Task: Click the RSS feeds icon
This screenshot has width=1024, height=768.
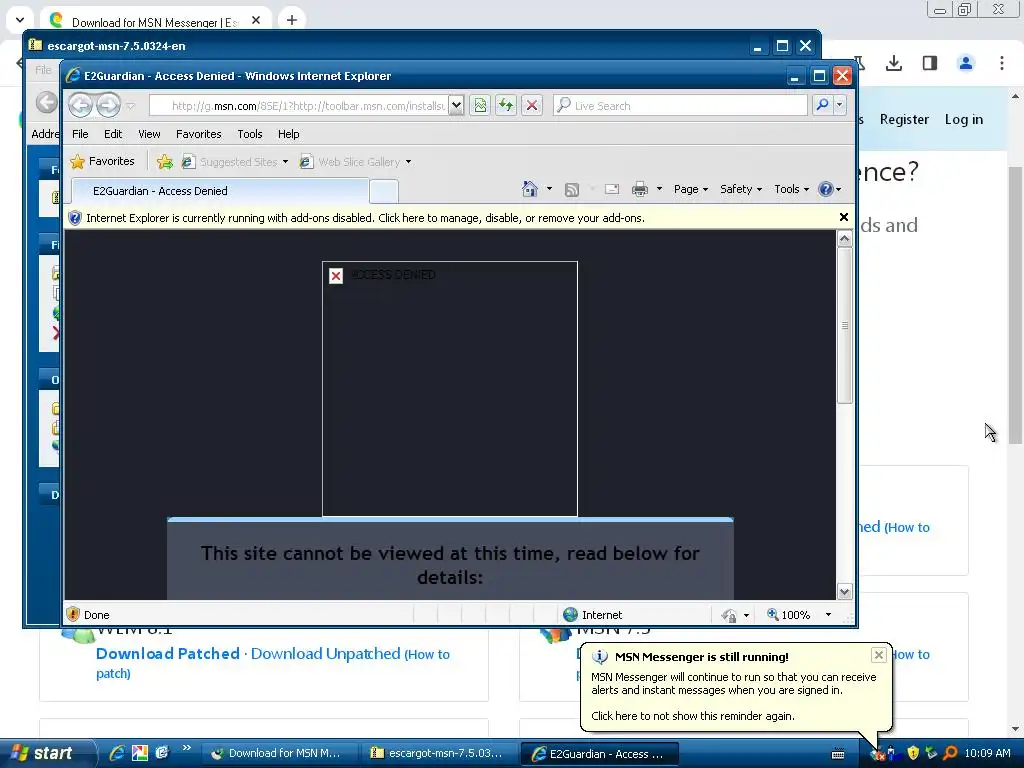Action: [572, 189]
